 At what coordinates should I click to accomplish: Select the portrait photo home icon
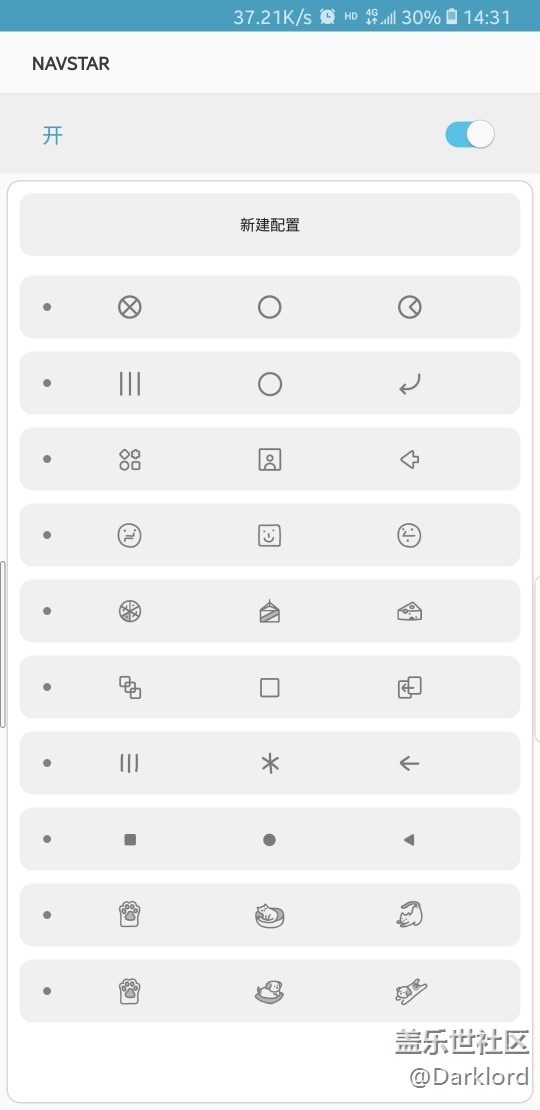(270, 459)
